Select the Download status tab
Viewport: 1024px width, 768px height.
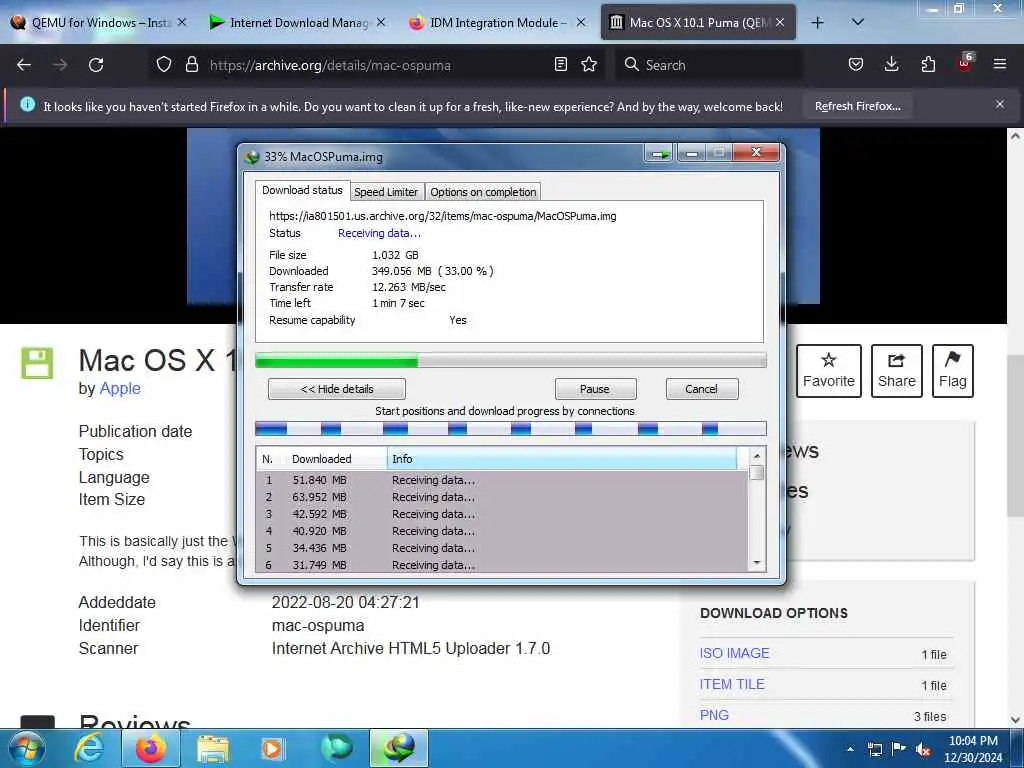coord(302,190)
